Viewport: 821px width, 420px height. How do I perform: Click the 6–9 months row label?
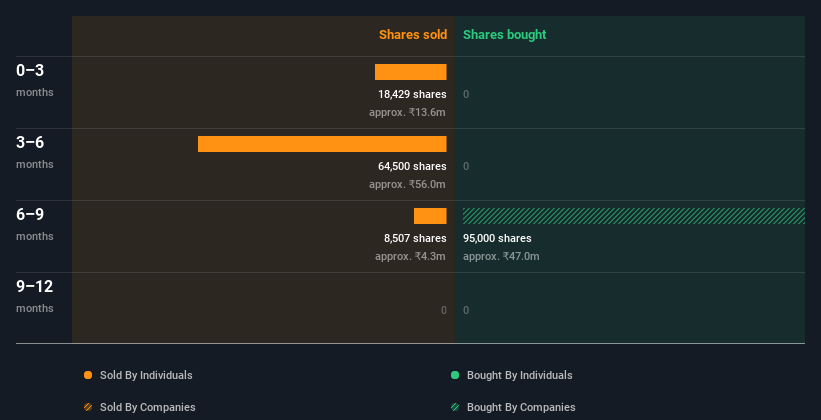35,224
